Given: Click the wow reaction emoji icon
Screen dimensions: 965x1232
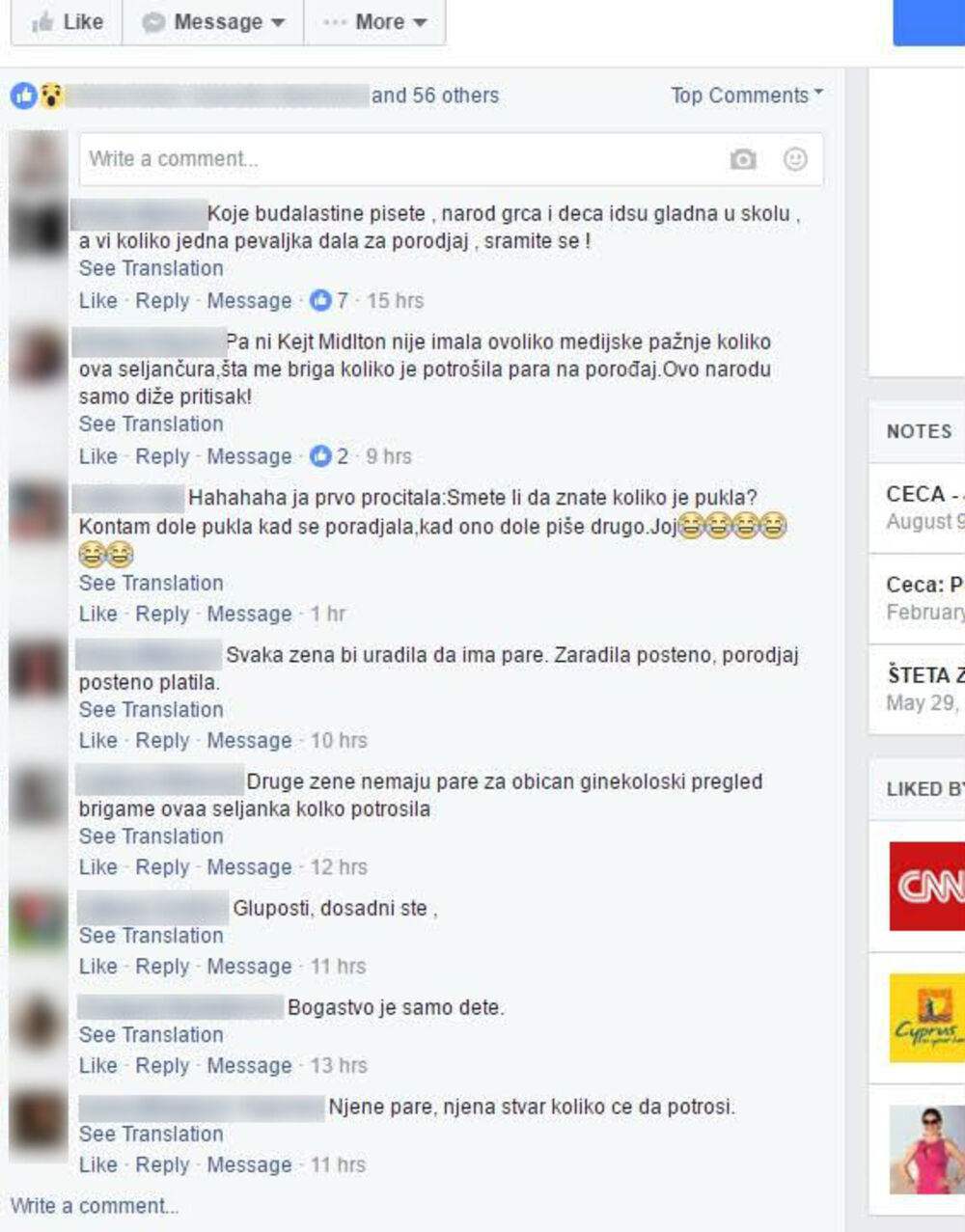Looking at the screenshot, I should [51, 96].
